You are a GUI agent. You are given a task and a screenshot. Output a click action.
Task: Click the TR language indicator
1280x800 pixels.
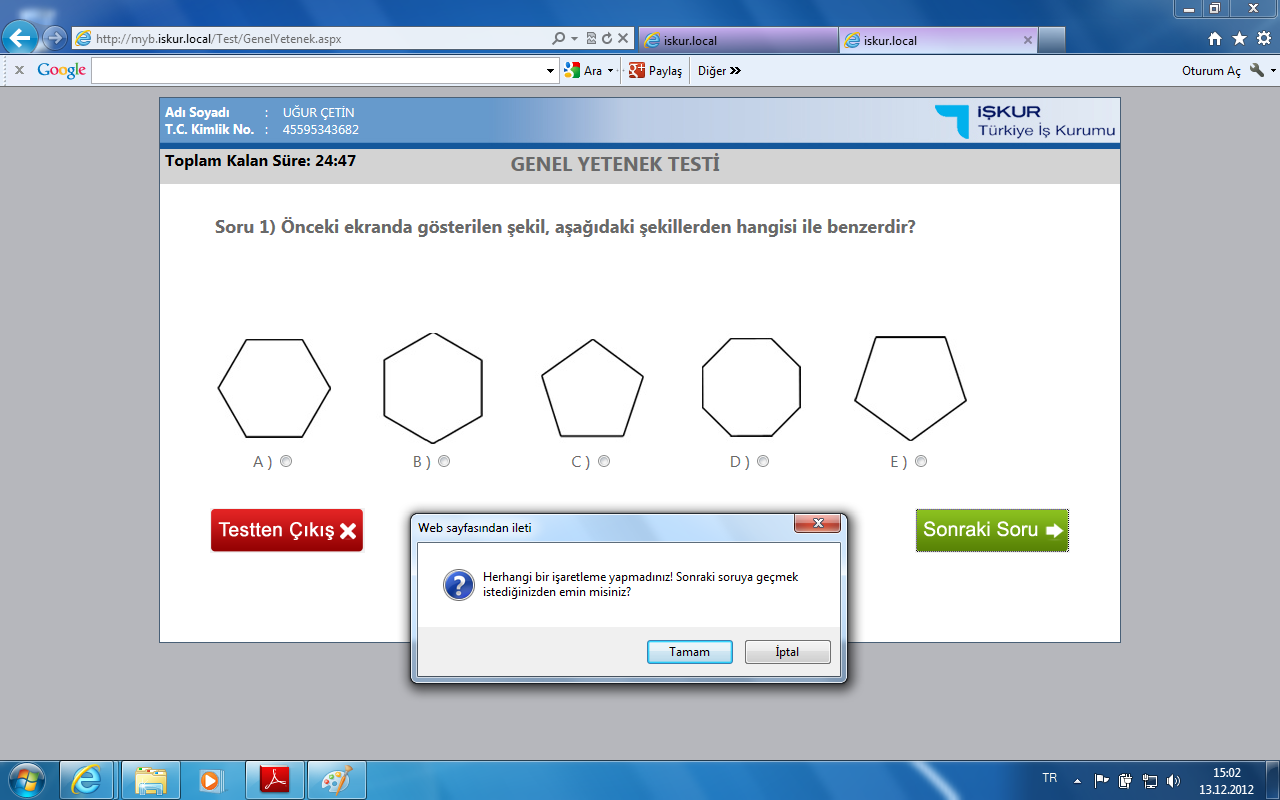coord(1049,778)
